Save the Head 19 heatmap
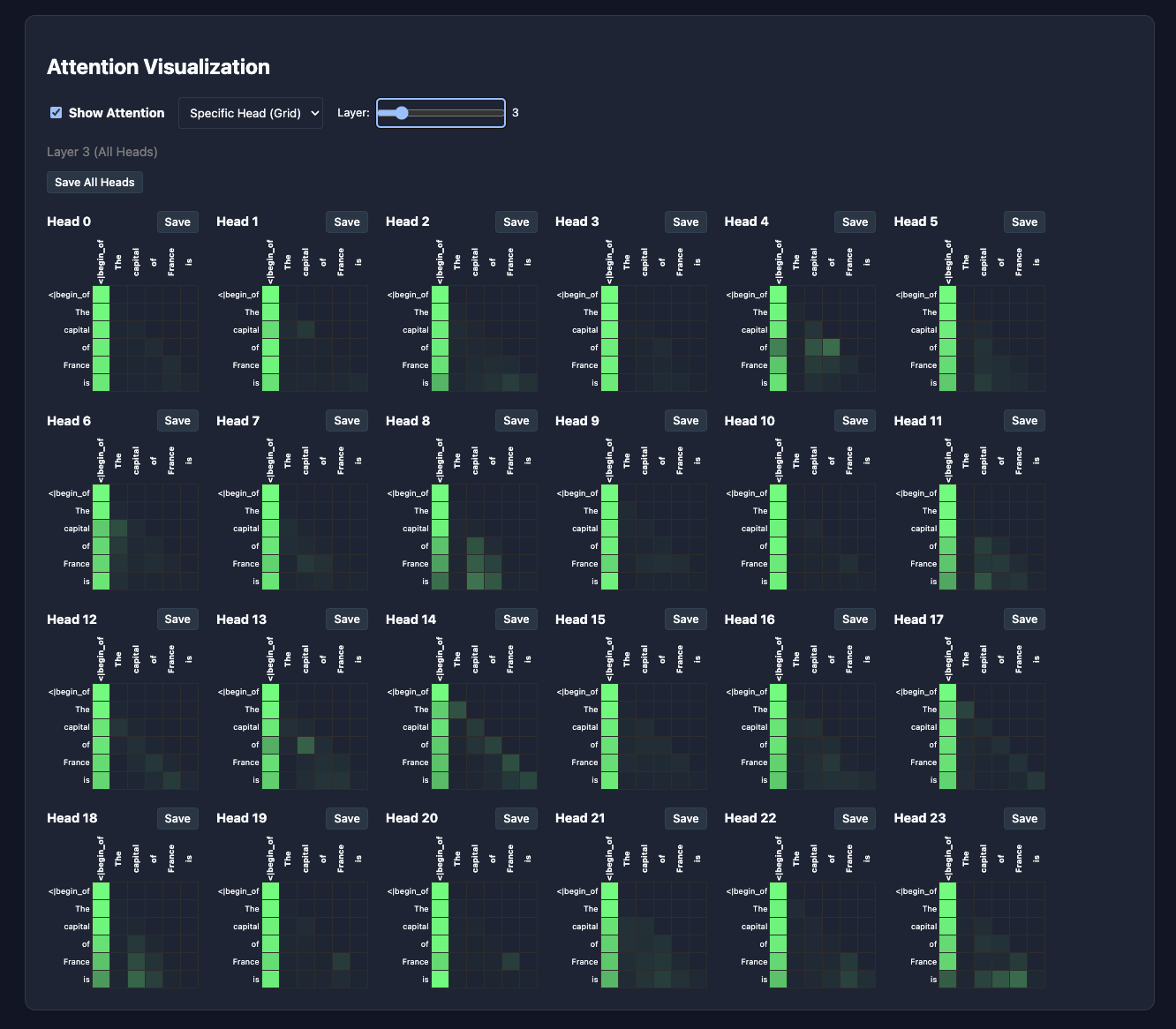This screenshot has height=1029, width=1176. (347, 819)
